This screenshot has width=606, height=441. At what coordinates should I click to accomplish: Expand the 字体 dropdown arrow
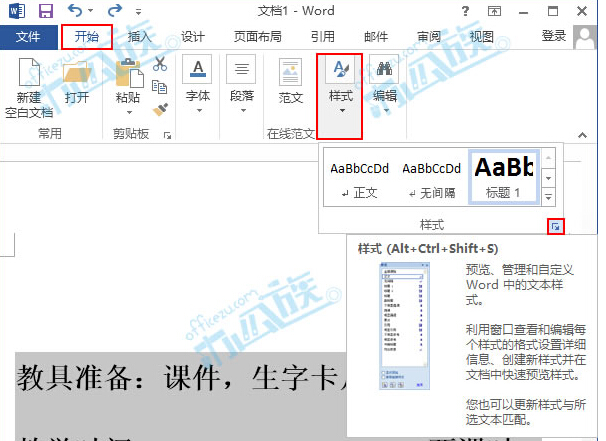(x=199, y=111)
